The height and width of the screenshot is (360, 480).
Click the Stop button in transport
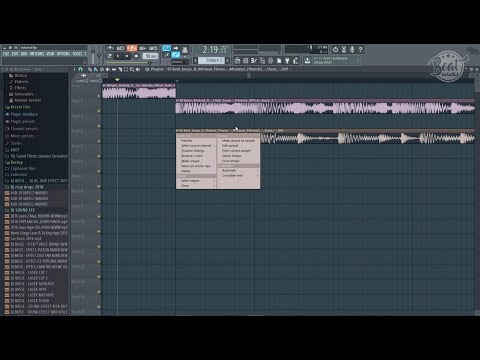[x=127, y=56]
